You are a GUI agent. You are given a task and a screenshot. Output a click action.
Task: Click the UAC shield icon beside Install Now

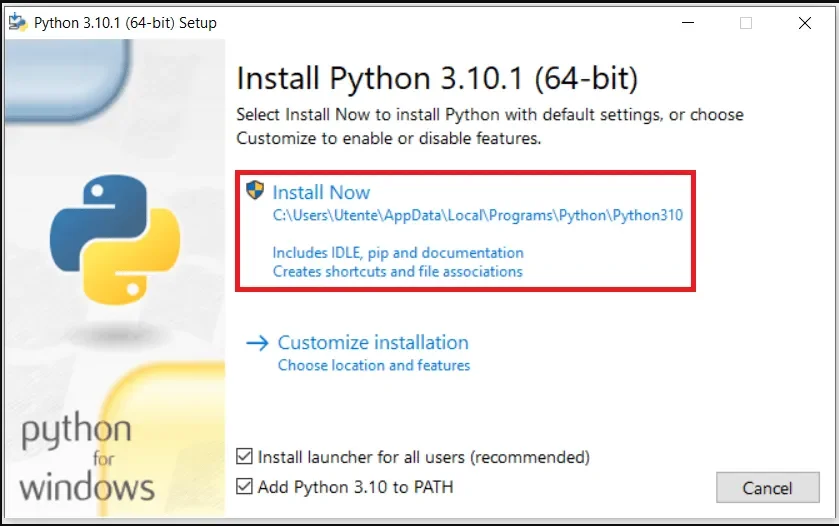click(255, 190)
